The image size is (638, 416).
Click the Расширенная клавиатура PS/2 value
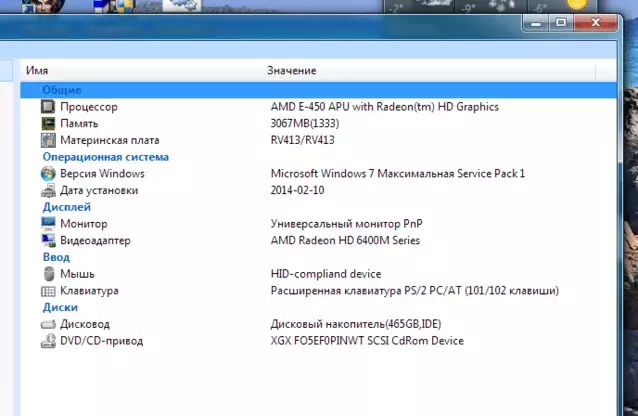pos(415,291)
